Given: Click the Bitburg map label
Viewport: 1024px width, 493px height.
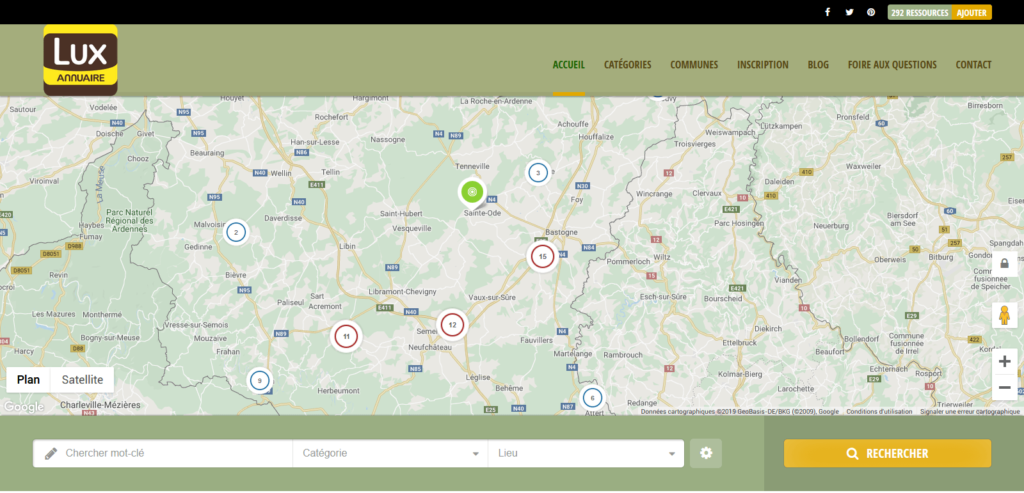Looking at the screenshot, I should (x=941, y=257).
